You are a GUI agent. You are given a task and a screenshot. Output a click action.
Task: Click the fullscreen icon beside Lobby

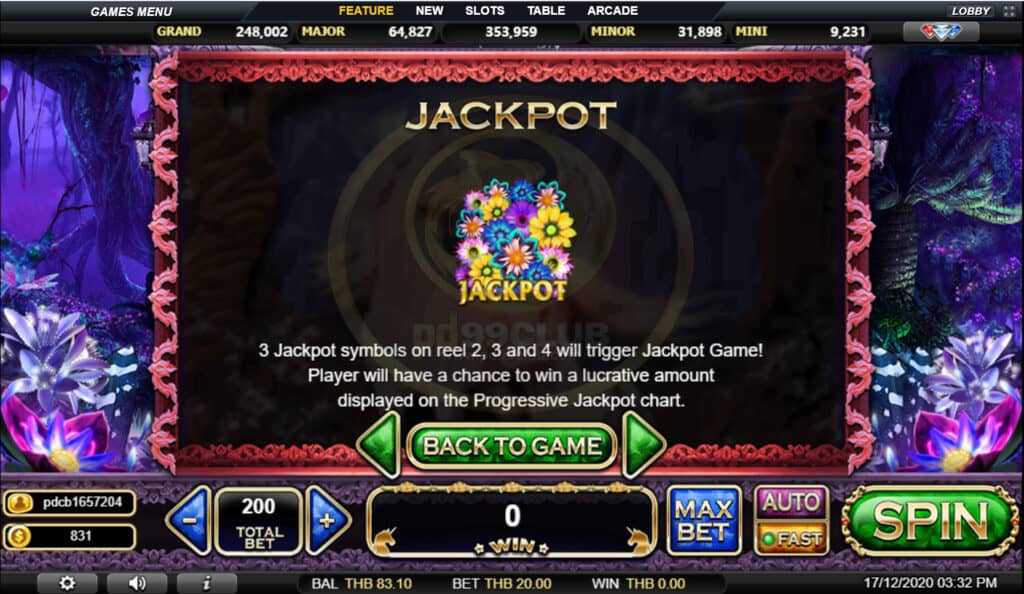(x=1009, y=11)
